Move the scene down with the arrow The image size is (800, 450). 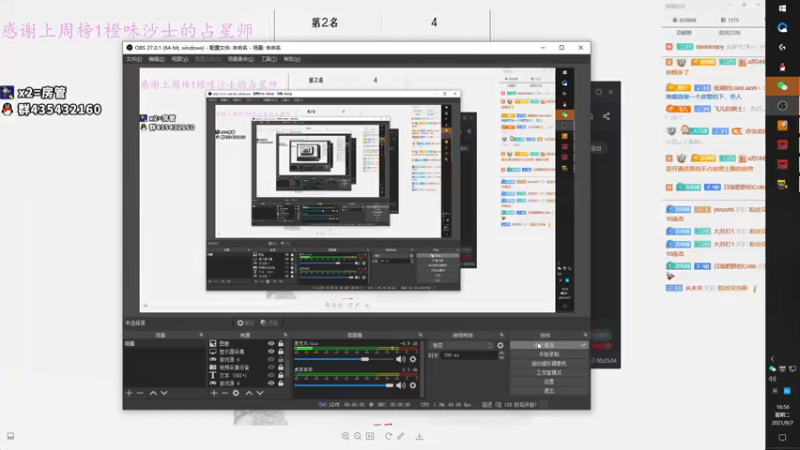(164, 393)
